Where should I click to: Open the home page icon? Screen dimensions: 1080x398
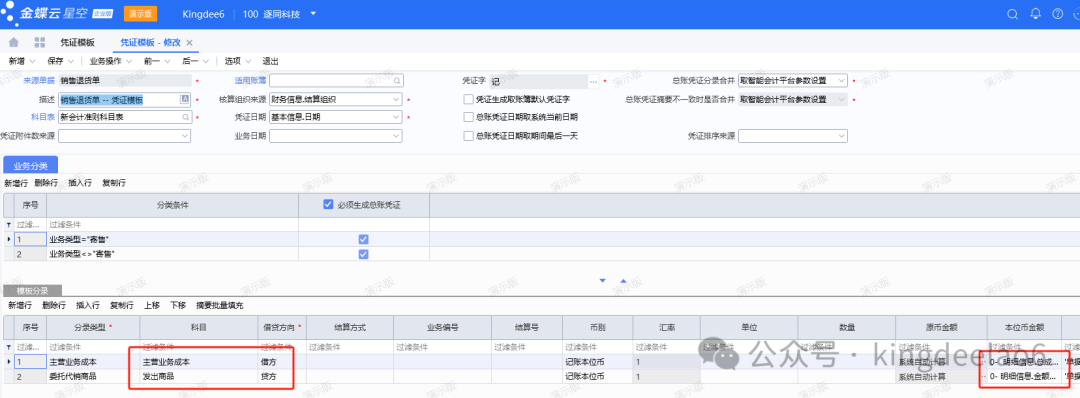pos(14,43)
